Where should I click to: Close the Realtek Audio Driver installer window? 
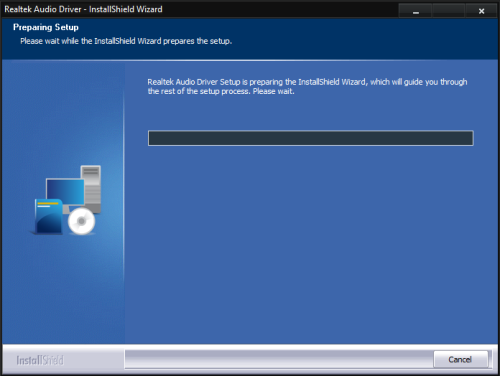[x=481, y=11]
